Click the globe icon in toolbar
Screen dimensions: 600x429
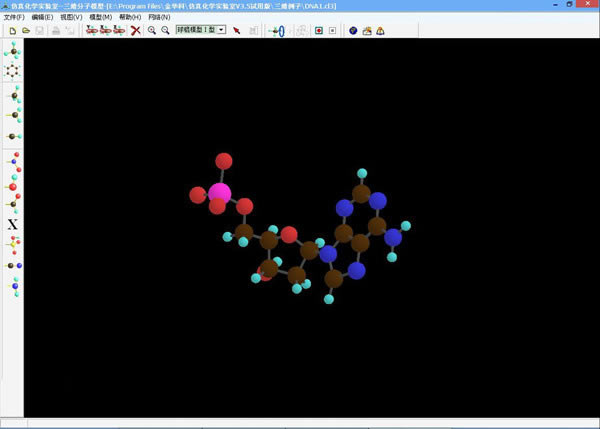(353, 31)
